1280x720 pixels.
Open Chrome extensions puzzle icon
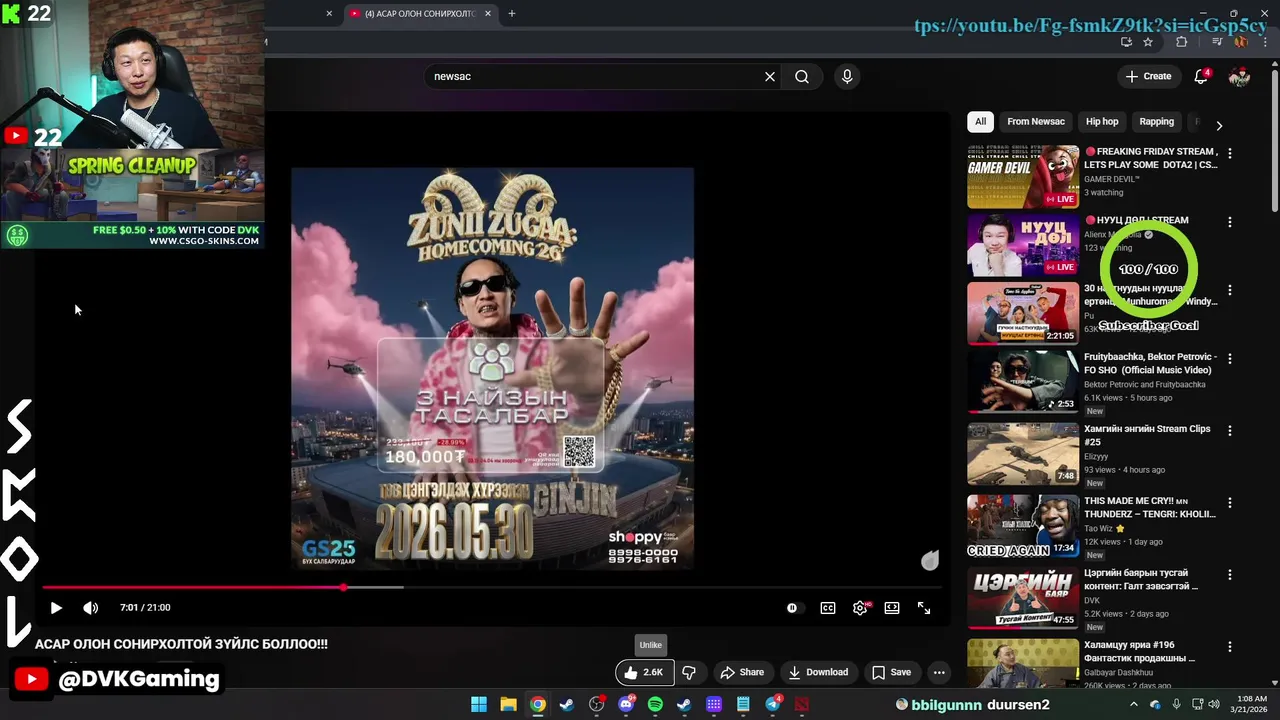1182,42
